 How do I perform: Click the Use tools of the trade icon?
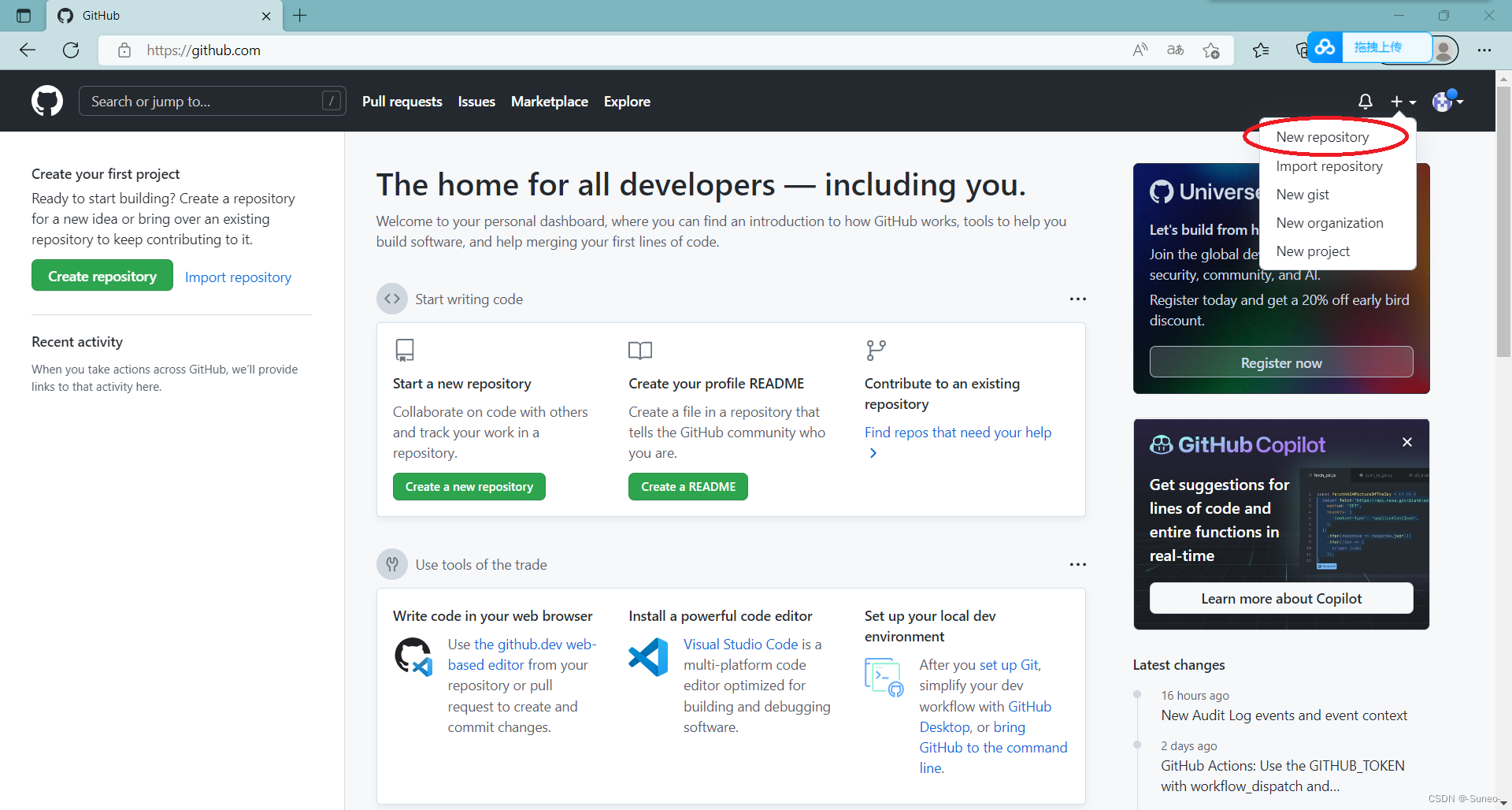point(392,564)
